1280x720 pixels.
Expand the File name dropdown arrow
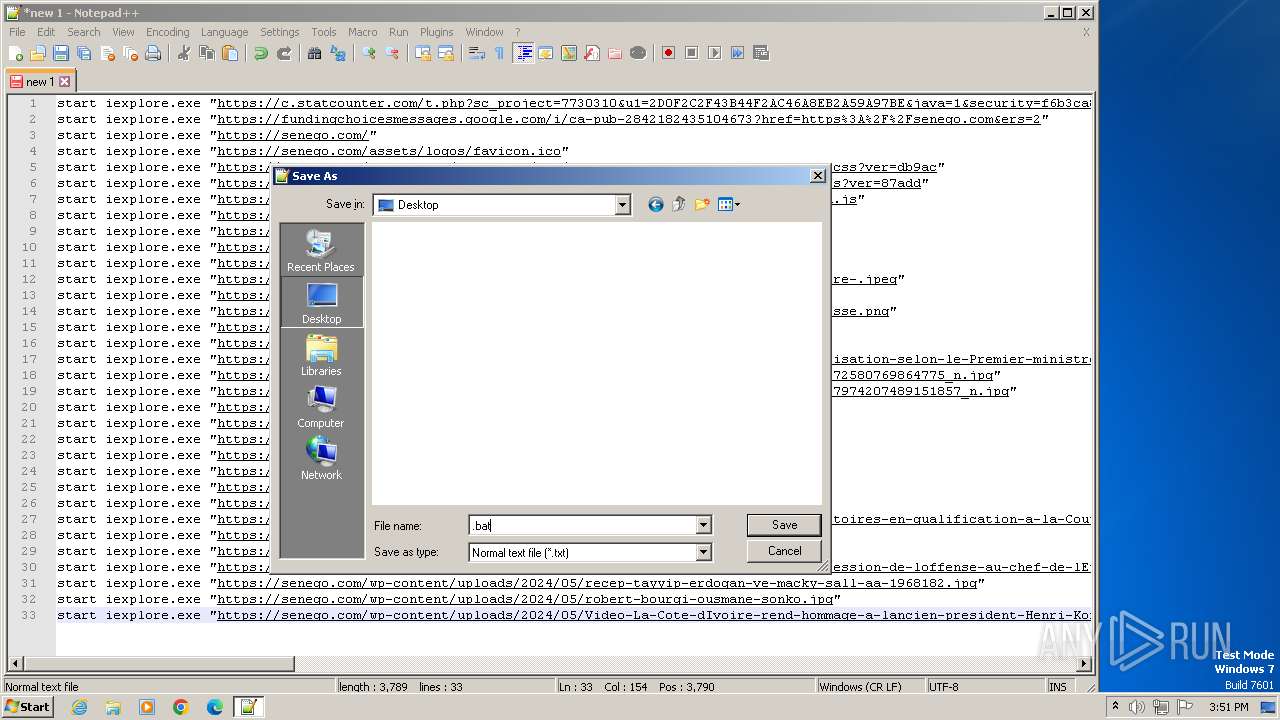pos(703,525)
